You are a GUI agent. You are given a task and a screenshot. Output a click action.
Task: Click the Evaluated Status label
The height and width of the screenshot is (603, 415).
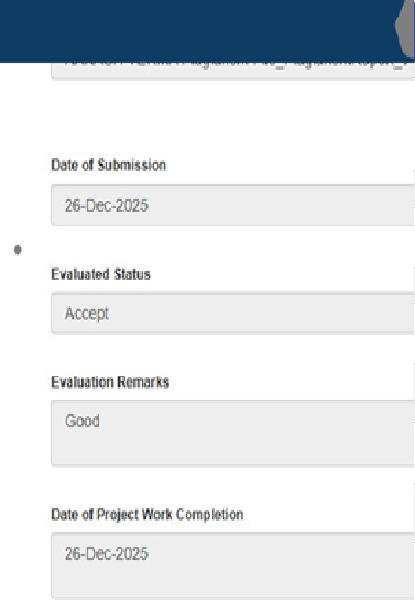point(101,274)
